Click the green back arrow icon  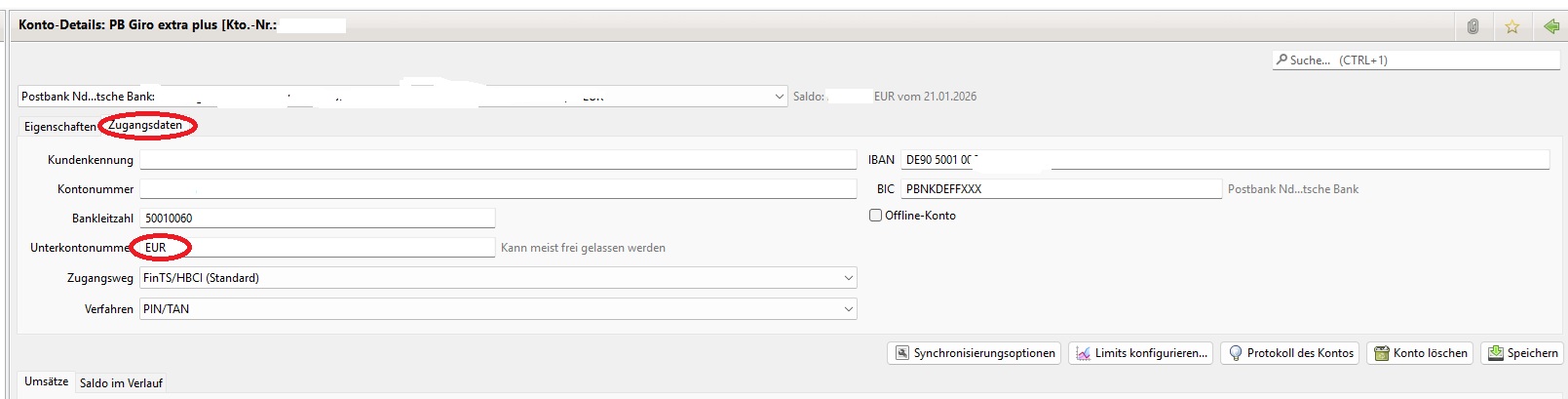[x=1550, y=26]
